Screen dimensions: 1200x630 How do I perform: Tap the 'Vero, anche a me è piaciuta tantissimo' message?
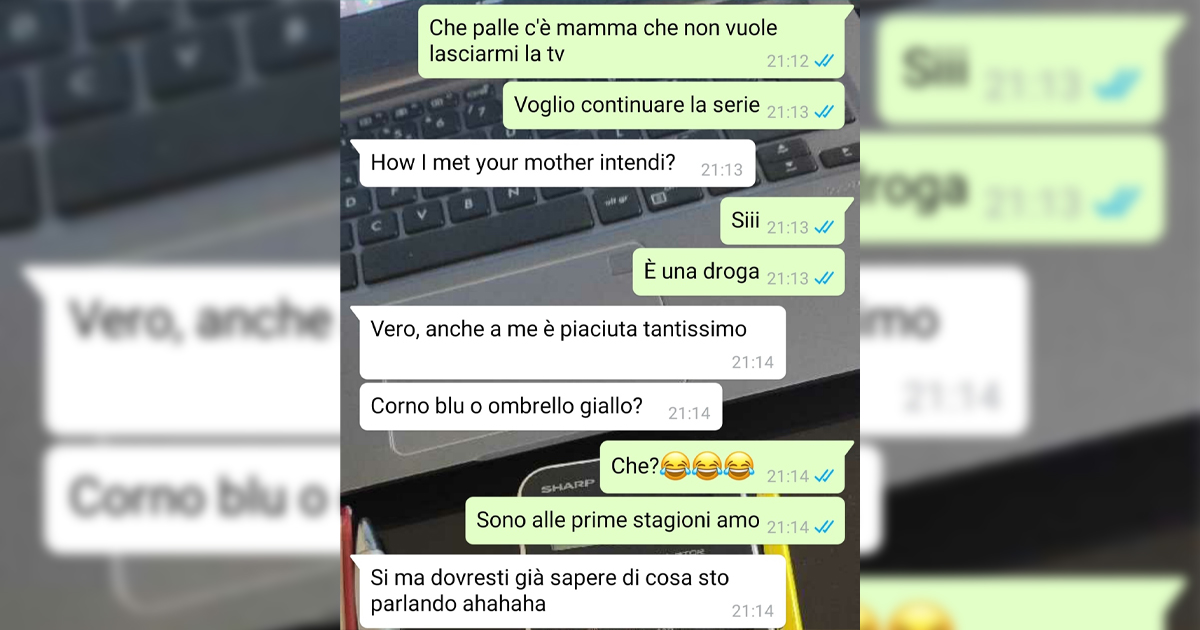tap(572, 342)
